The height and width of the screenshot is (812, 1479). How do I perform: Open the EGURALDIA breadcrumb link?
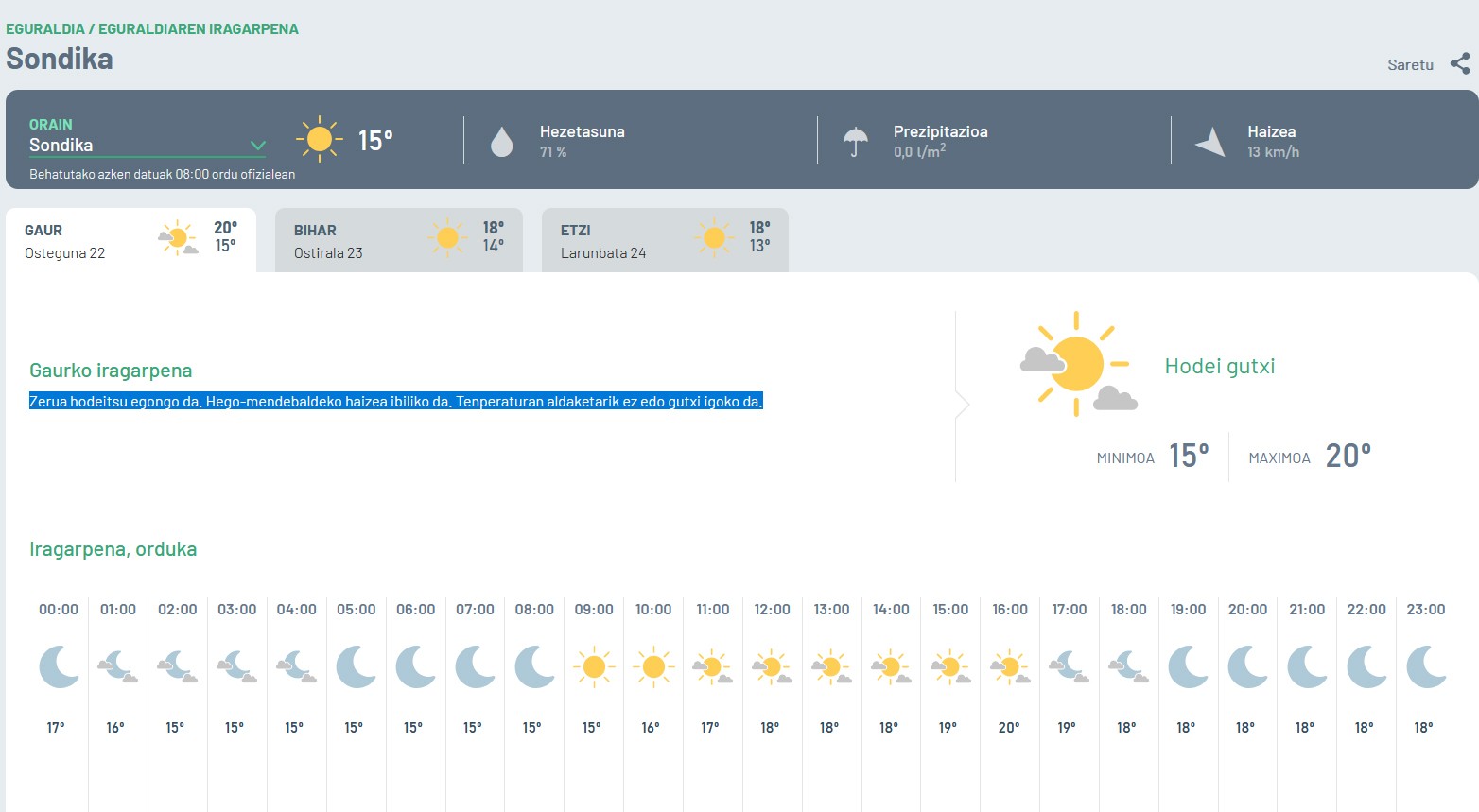click(x=45, y=29)
